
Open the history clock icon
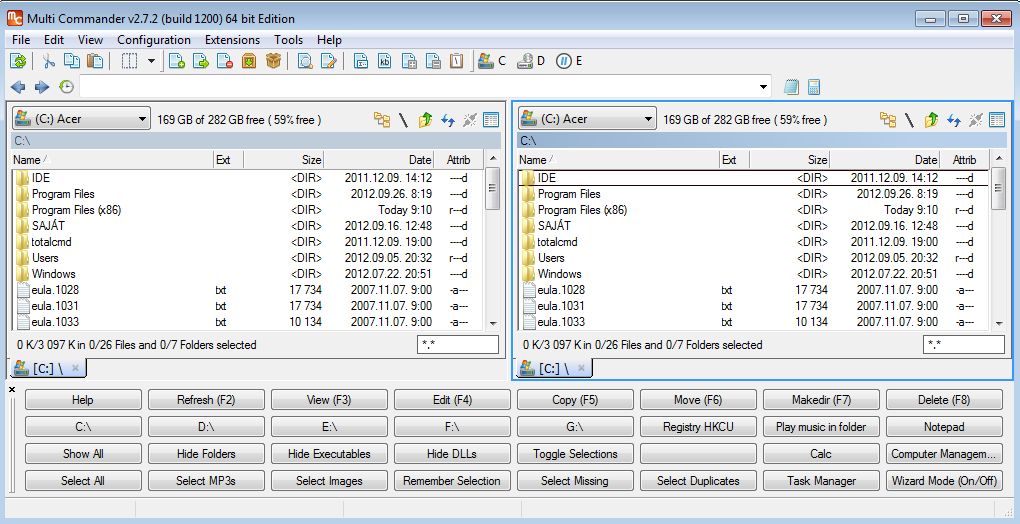(x=66, y=86)
